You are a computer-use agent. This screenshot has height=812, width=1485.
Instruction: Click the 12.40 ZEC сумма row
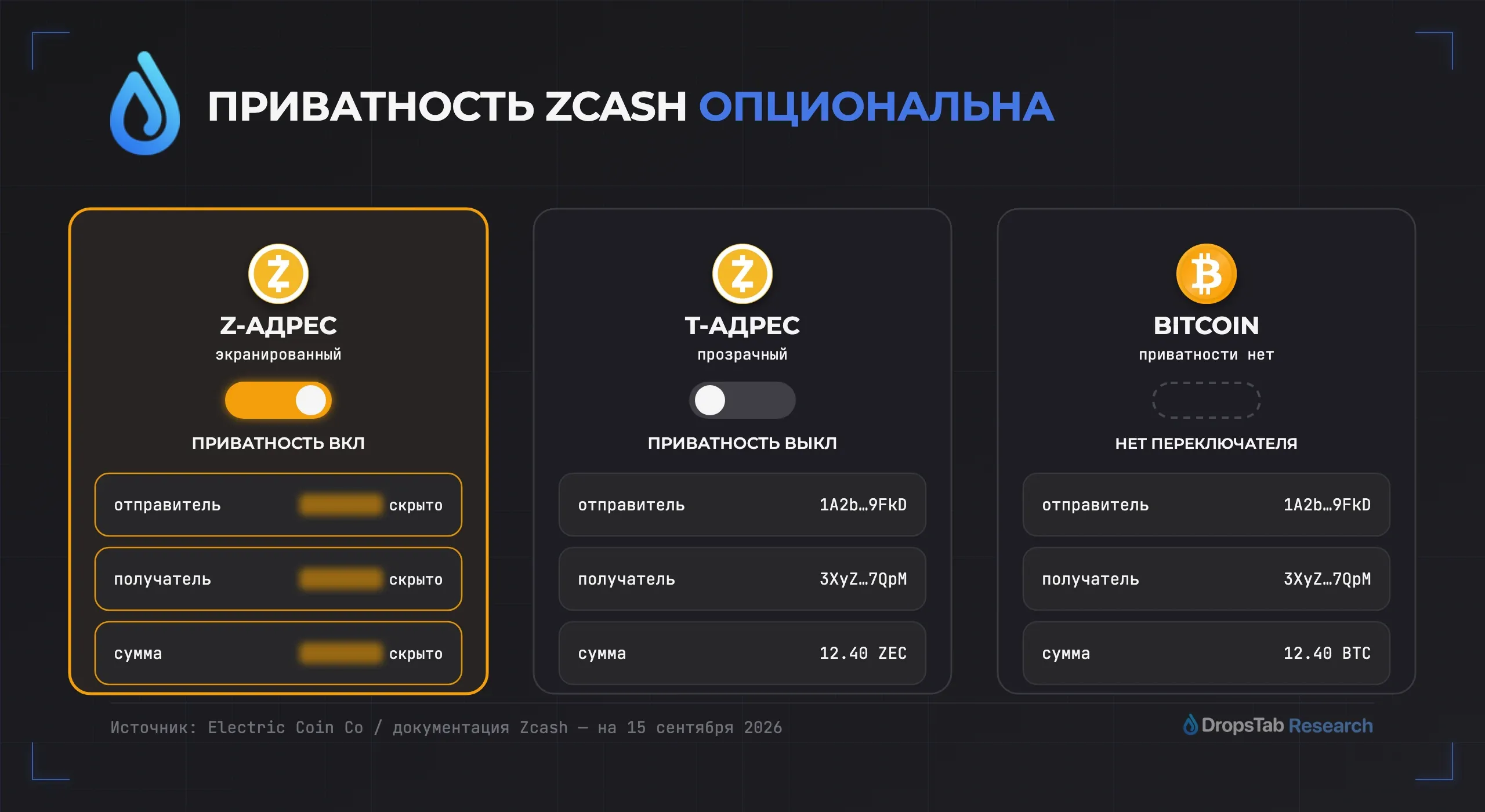(x=742, y=653)
